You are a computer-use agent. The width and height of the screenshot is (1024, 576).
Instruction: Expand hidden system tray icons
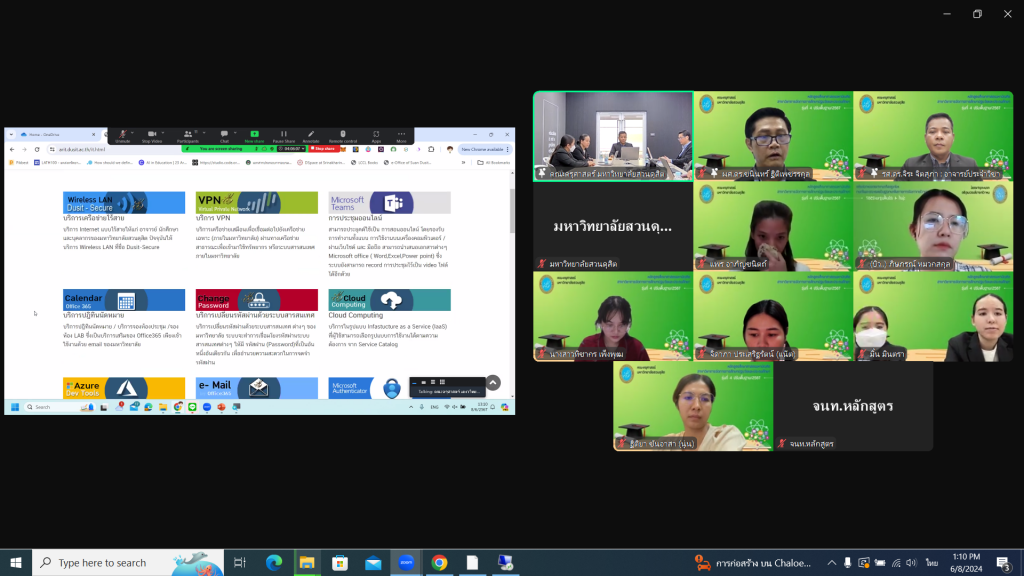tap(832, 563)
